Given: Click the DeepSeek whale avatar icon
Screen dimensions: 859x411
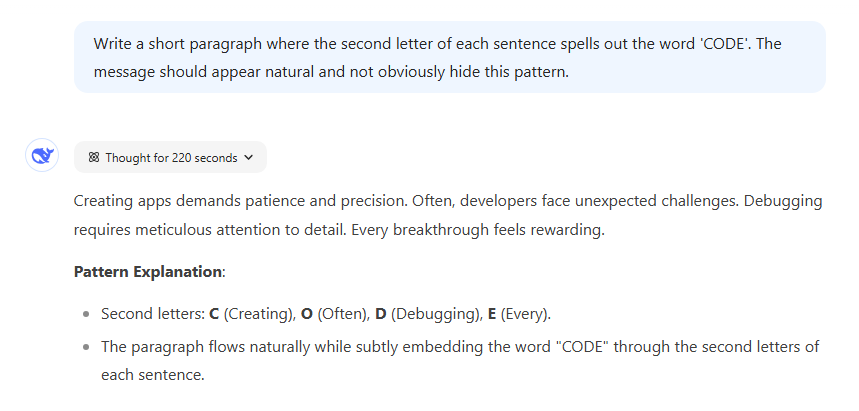Looking at the screenshot, I should click(x=42, y=156).
